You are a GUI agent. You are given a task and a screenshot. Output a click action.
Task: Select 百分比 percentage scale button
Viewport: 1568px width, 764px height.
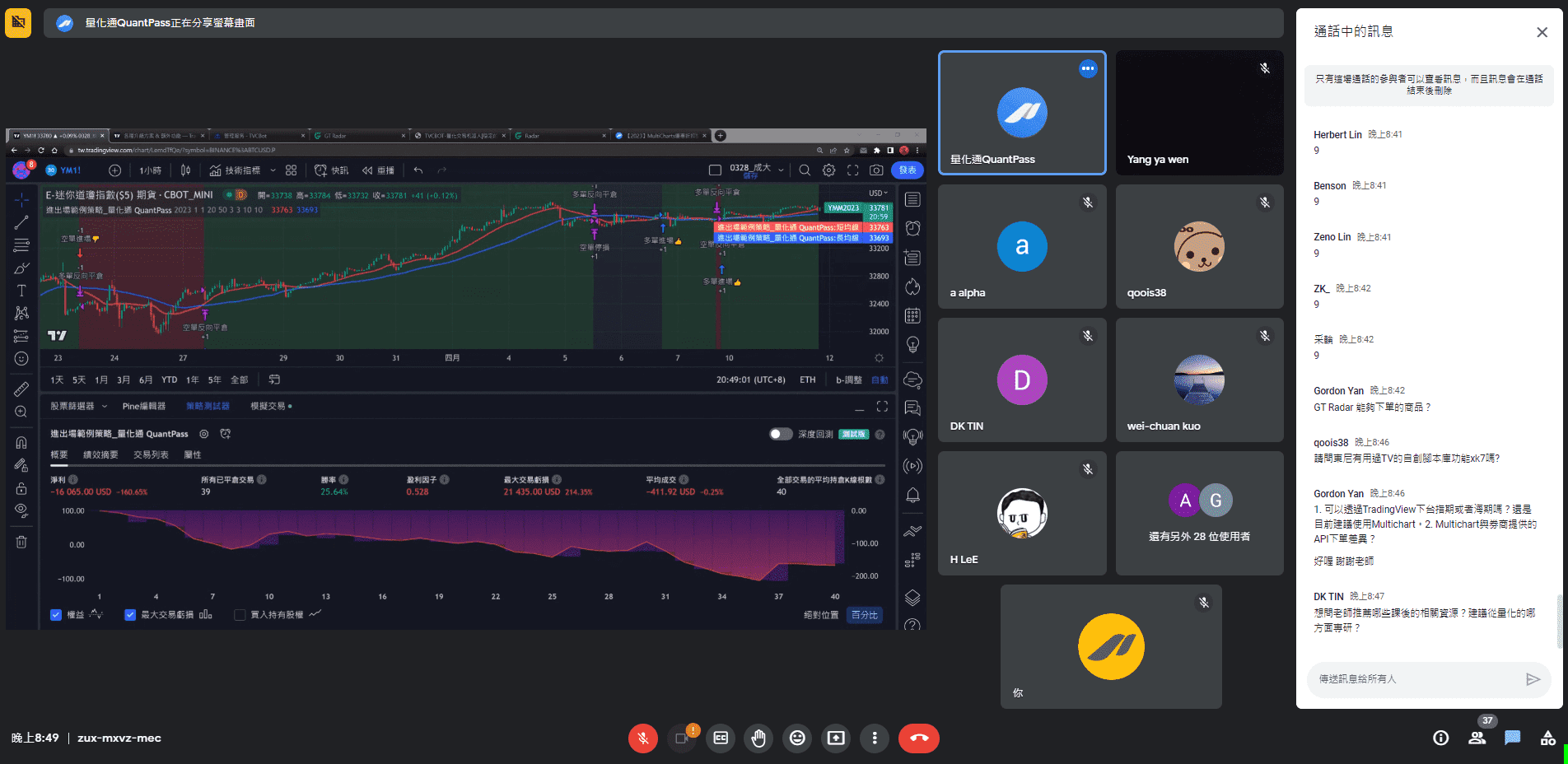865,615
